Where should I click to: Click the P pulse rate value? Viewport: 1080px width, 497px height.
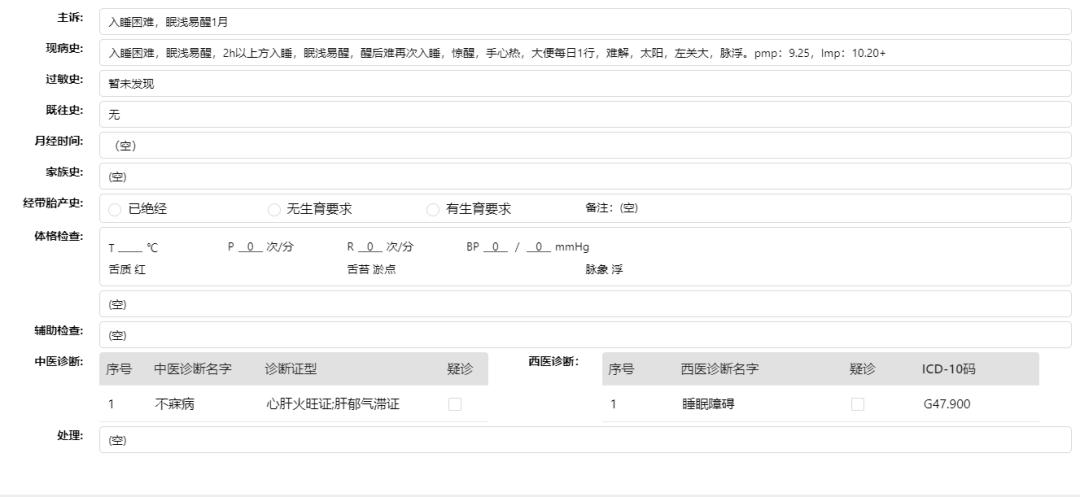click(251, 246)
